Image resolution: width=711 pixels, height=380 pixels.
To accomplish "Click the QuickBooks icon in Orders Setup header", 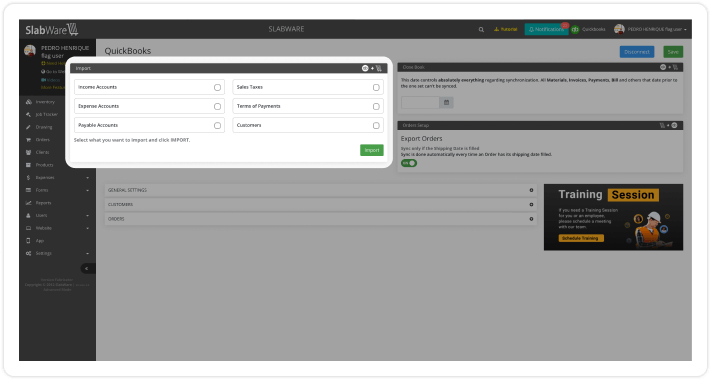I will tap(674, 125).
